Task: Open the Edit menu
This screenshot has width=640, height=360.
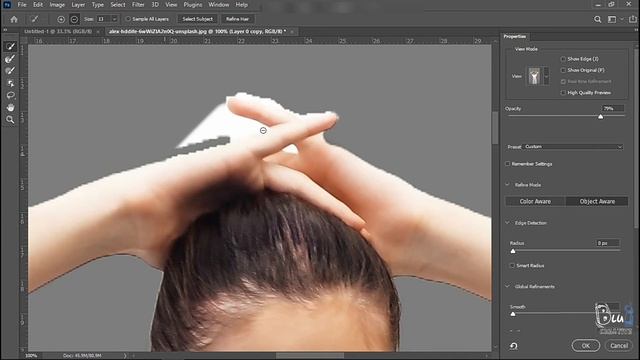Action: (38, 5)
